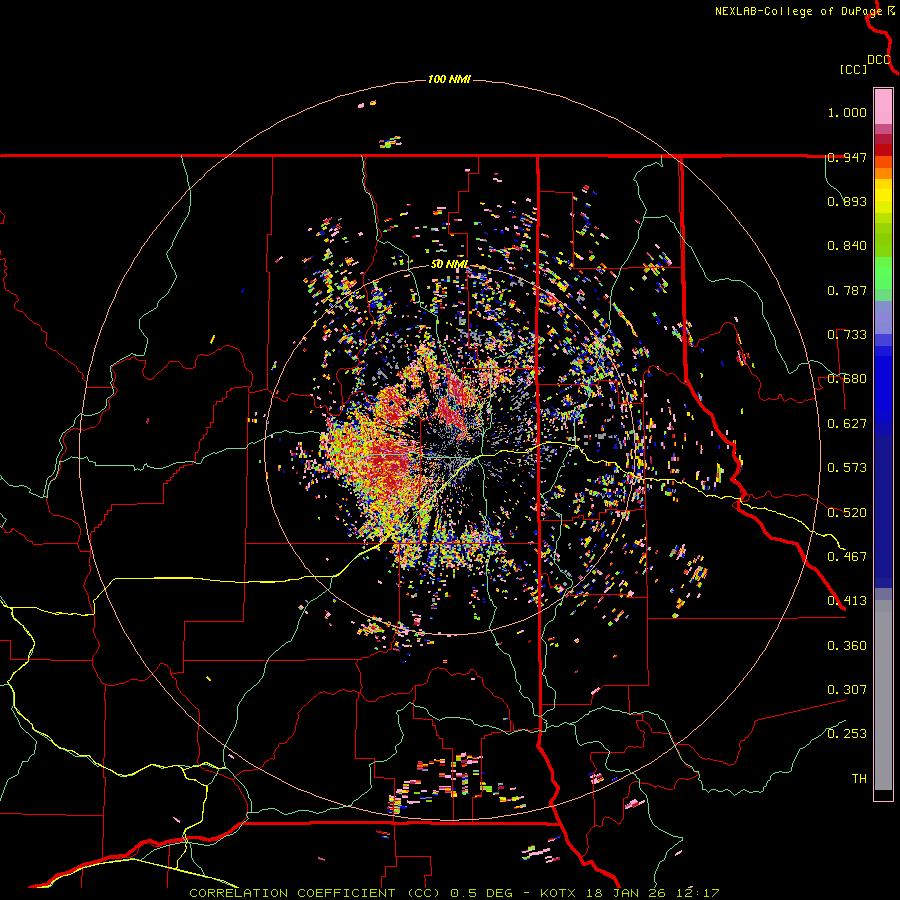Select the 0.253 legend value
Screen dimensions: 900x900
tap(847, 734)
